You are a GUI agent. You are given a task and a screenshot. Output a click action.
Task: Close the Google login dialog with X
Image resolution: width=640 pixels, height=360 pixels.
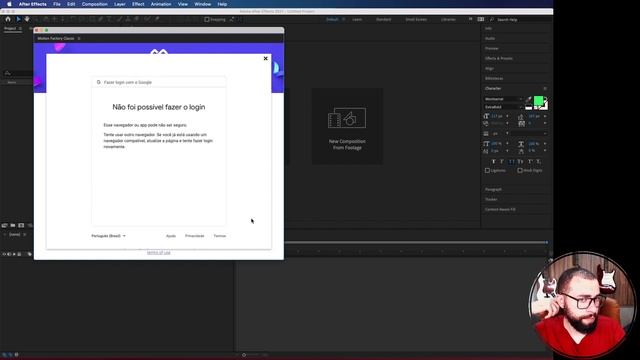(x=266, y=58)
